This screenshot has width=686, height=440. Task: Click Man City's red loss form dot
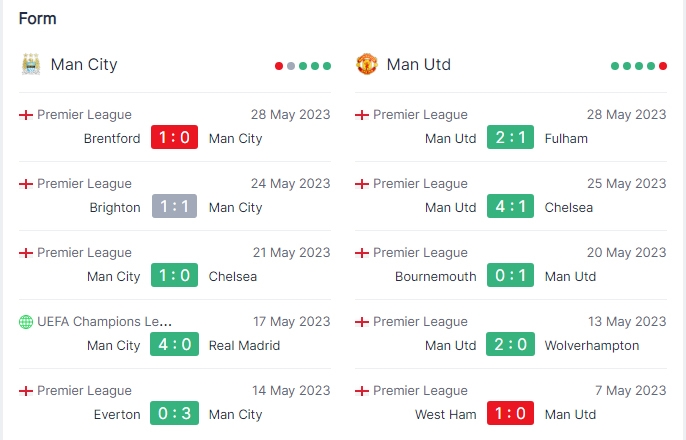point(279,66)
